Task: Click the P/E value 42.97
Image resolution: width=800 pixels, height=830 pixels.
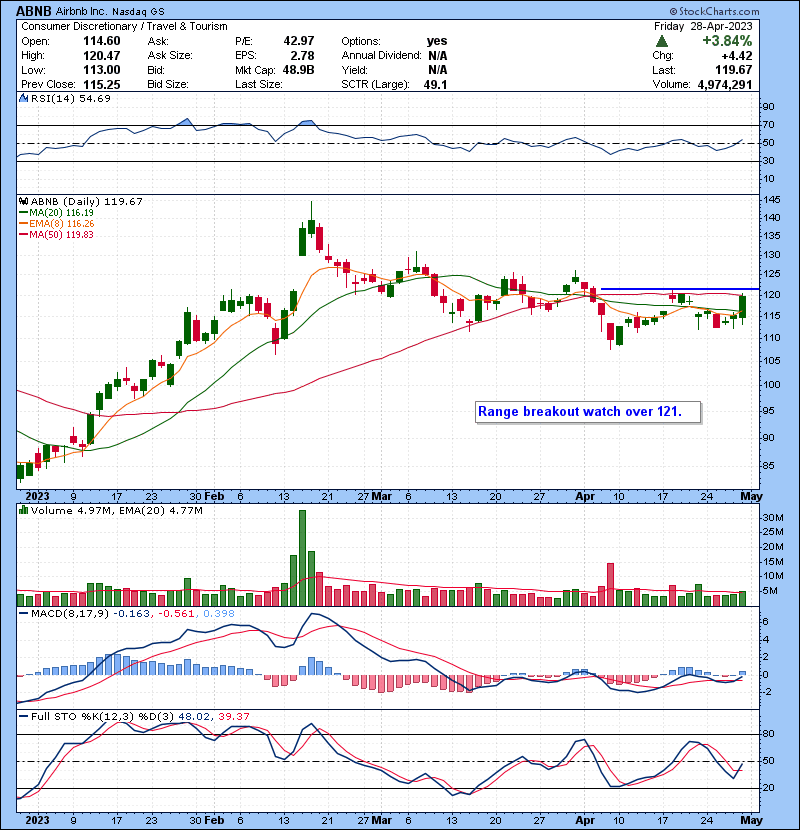Action: 299,41
